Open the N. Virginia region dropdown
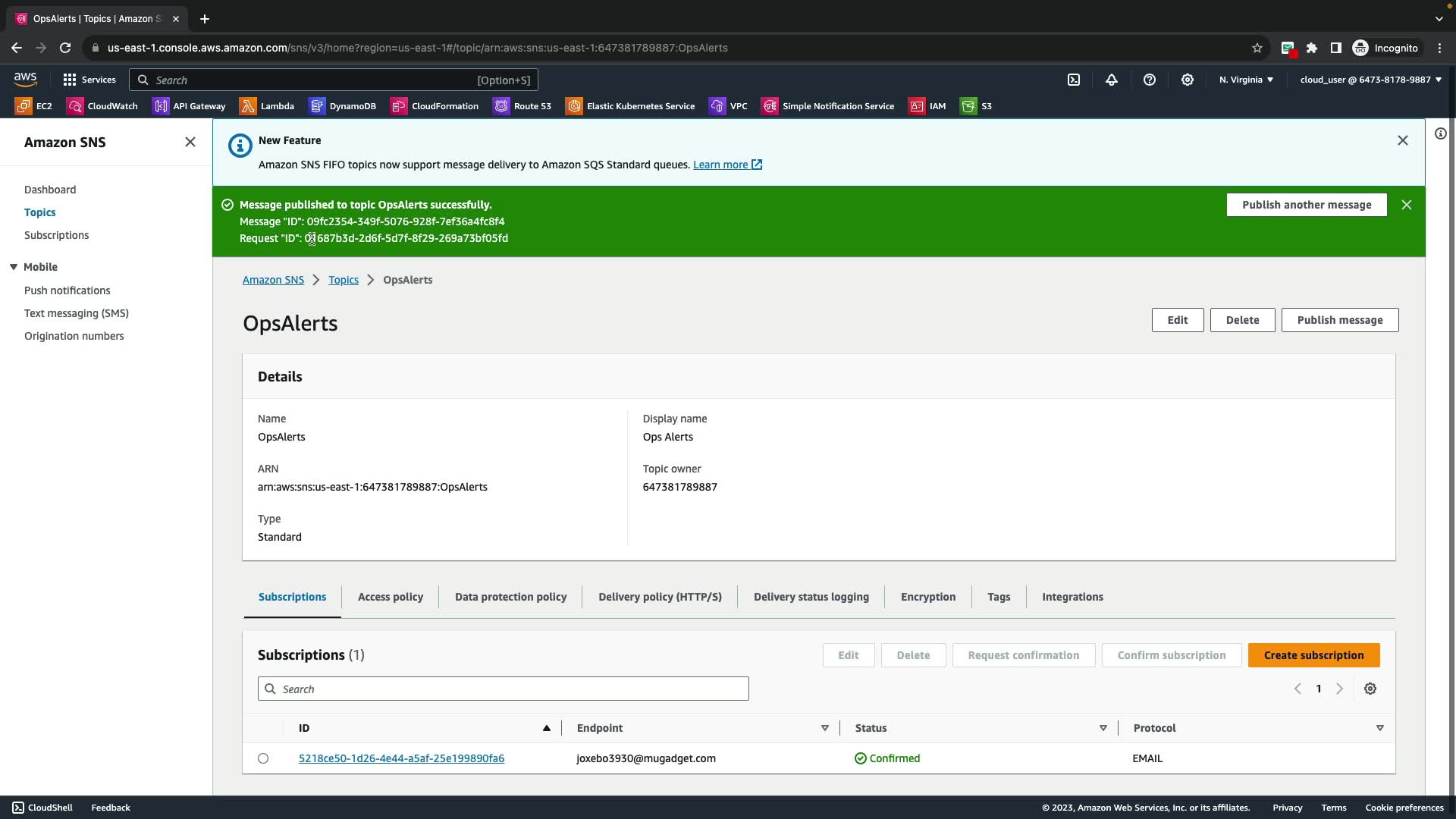The width and height of the screenshot is (1456, 819). (1246, 80)
